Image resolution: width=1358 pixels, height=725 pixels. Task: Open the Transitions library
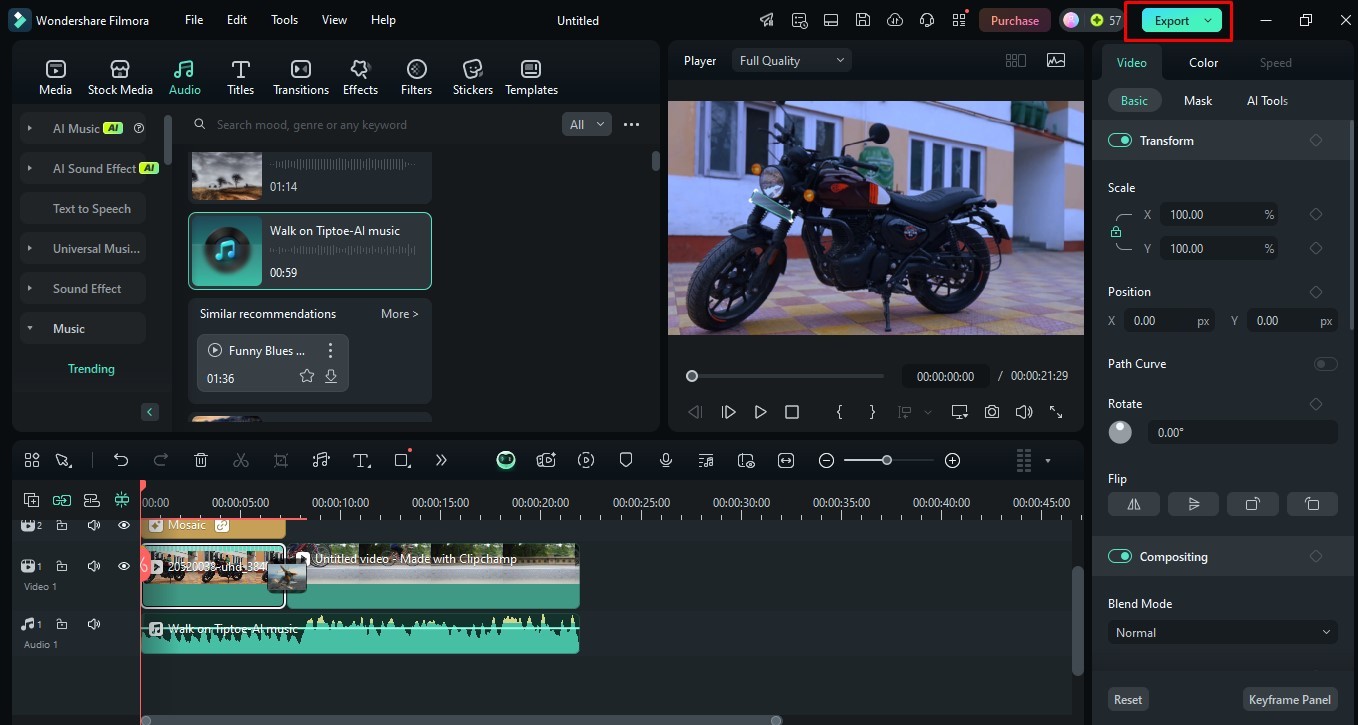(x=300, y=77)
